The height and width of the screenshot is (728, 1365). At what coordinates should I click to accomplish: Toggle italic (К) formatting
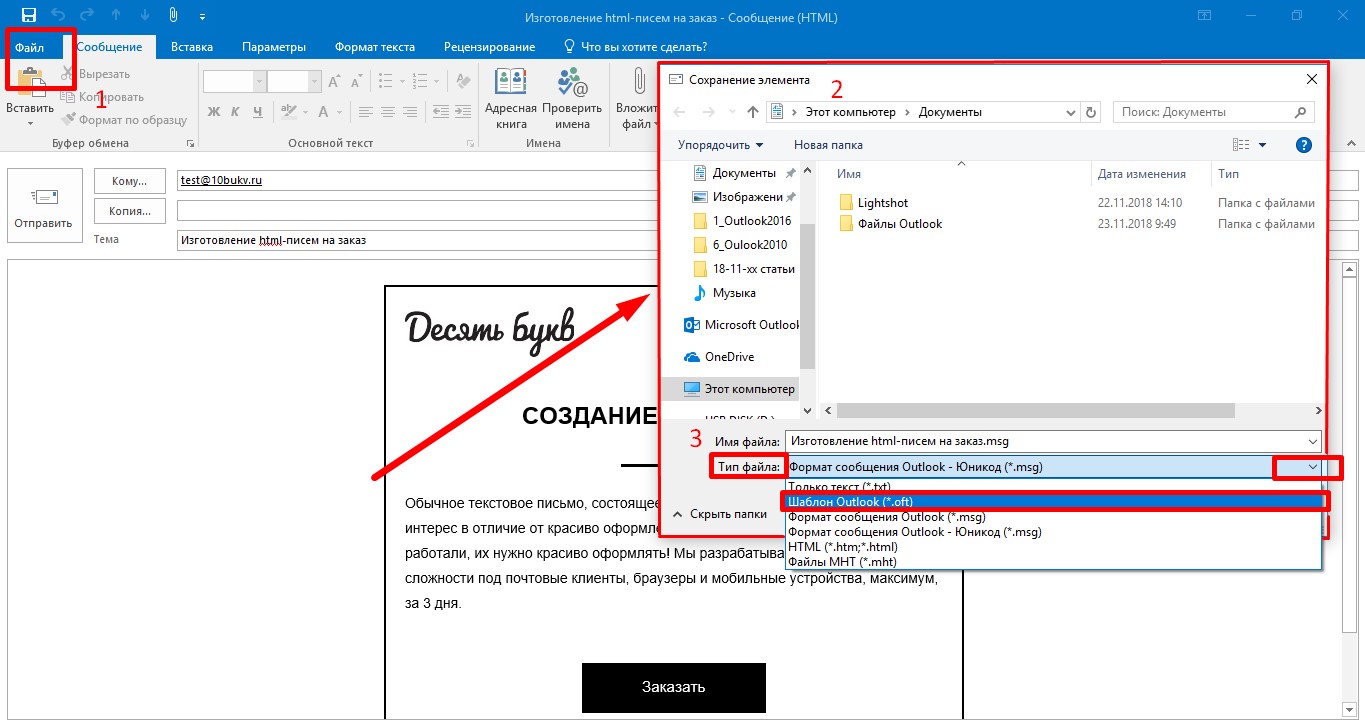pyautogui.click(x=237, y=111)
